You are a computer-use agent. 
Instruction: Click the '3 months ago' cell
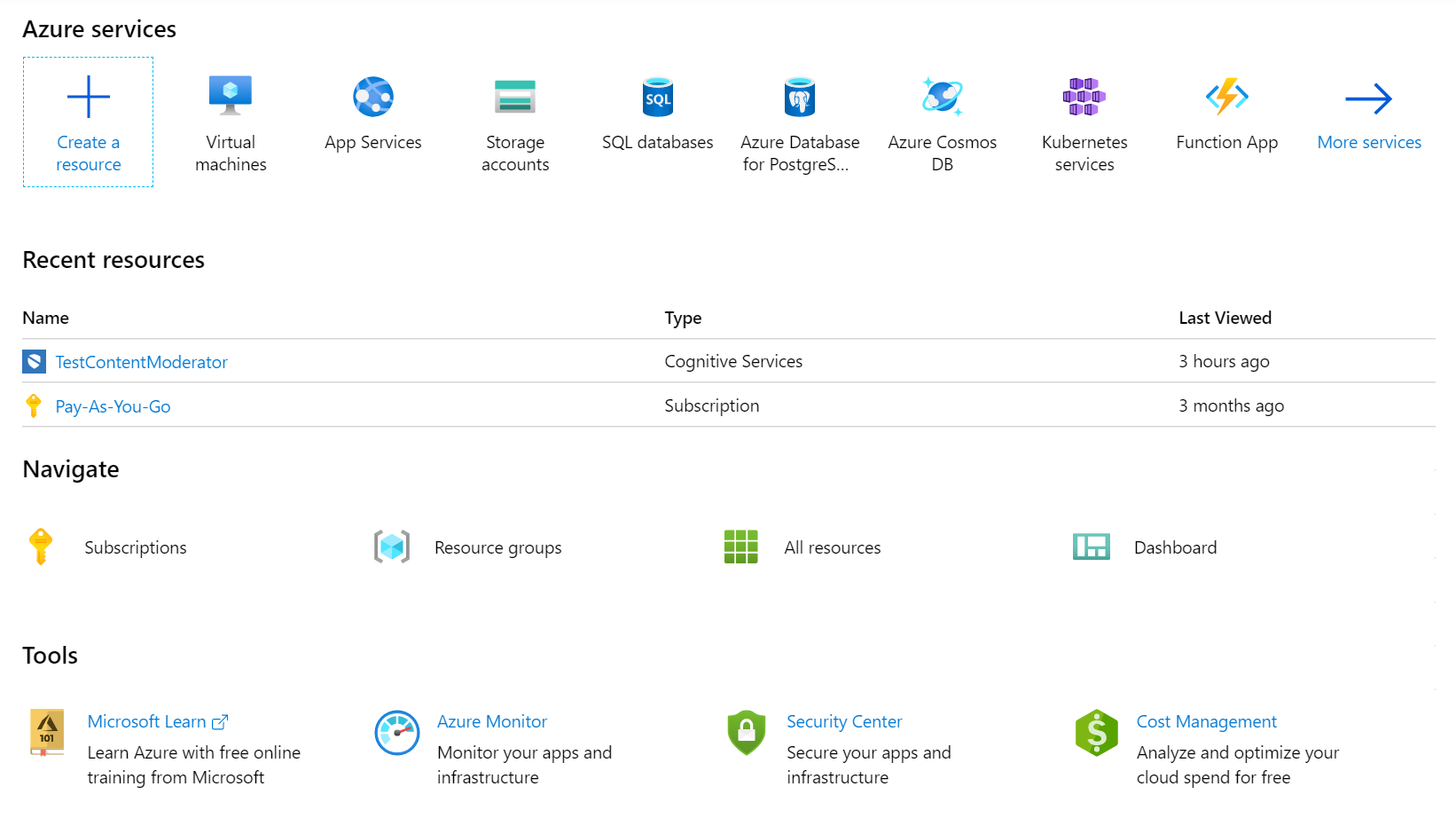[1232, 405]
